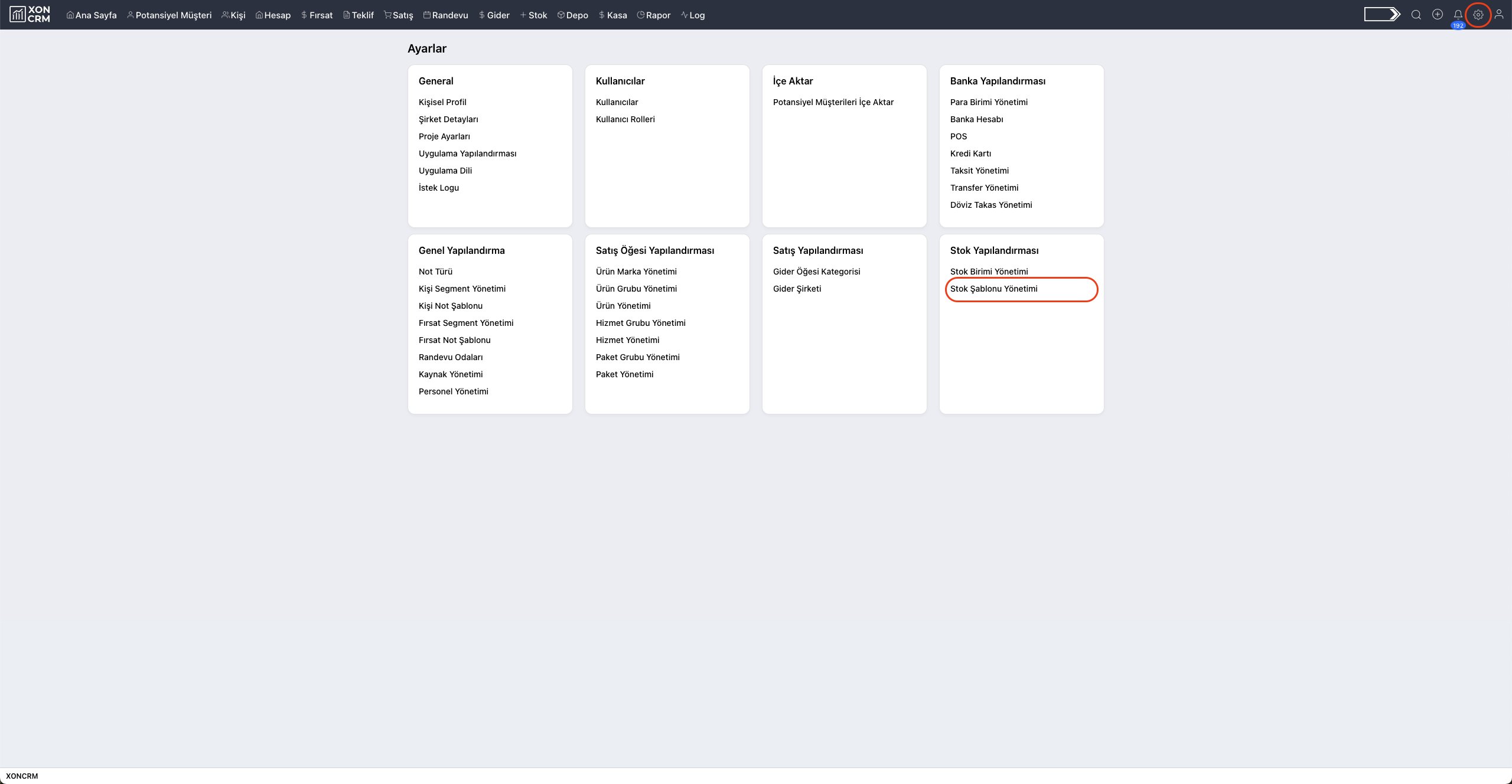
Task: Open Not Türü settings
Action: coord(435,272)
